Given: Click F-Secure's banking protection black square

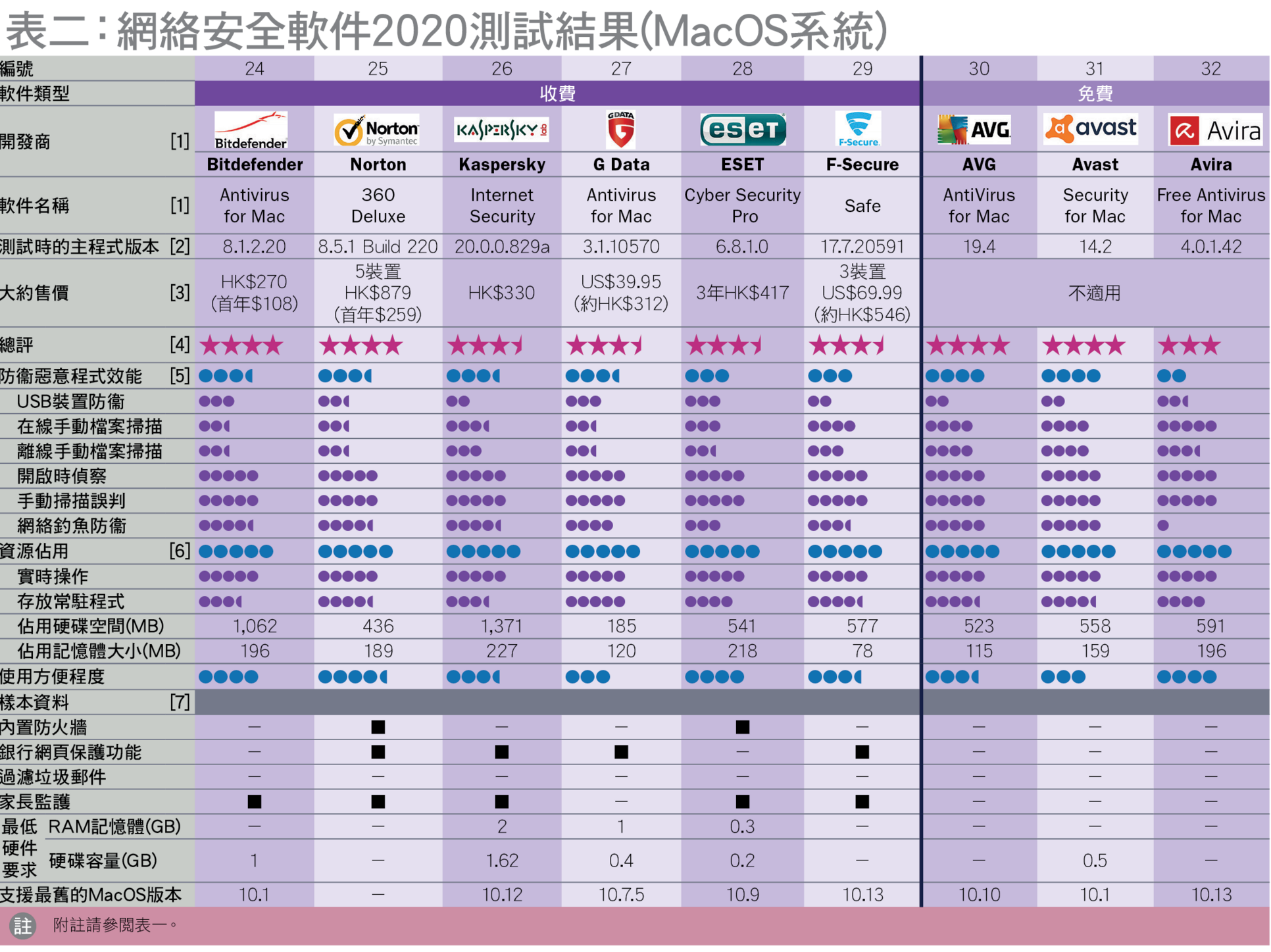Looking at the screenshot, I should click(x=862, y=752).
